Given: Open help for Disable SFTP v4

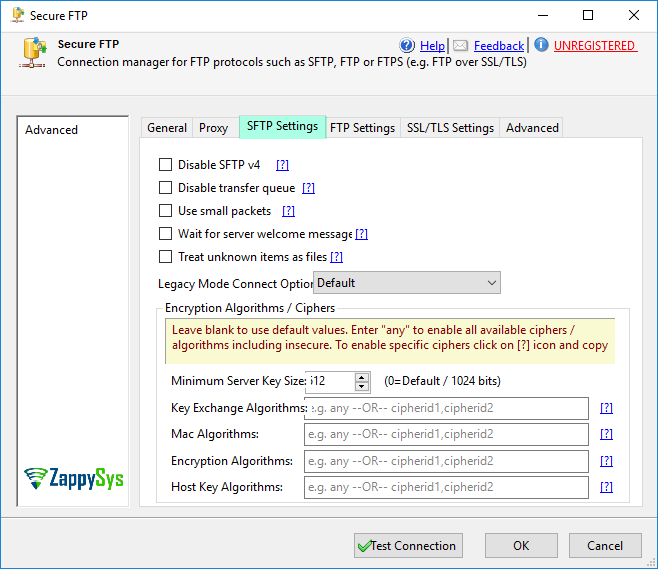Looking at the screenshot, I should pos(282,165).
